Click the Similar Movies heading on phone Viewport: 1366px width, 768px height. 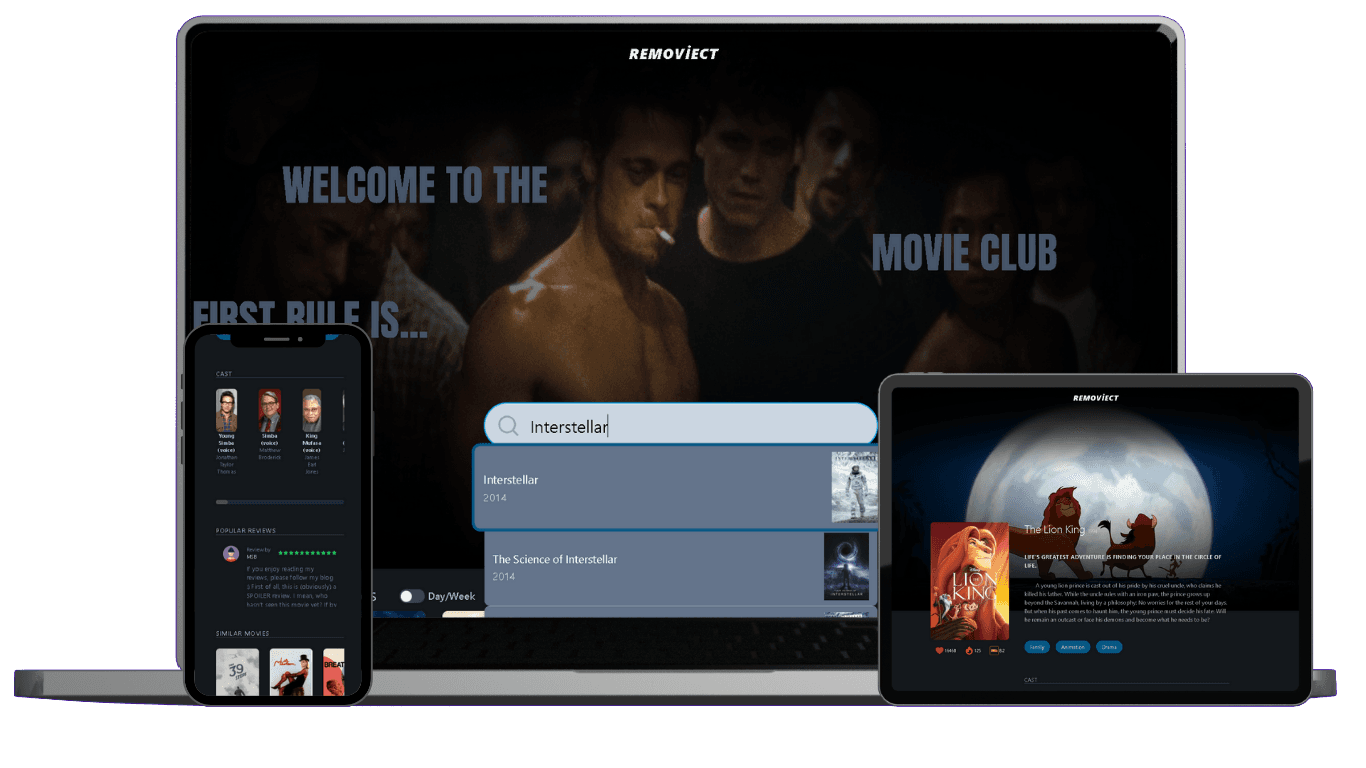242,634
